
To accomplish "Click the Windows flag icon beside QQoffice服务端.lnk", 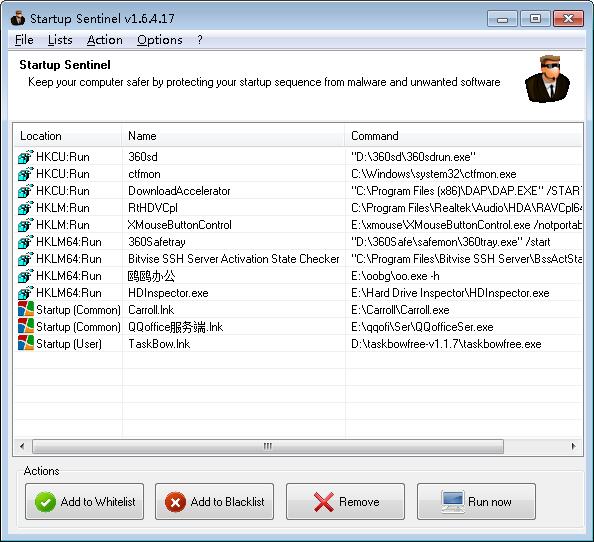I will coord(26,326).
